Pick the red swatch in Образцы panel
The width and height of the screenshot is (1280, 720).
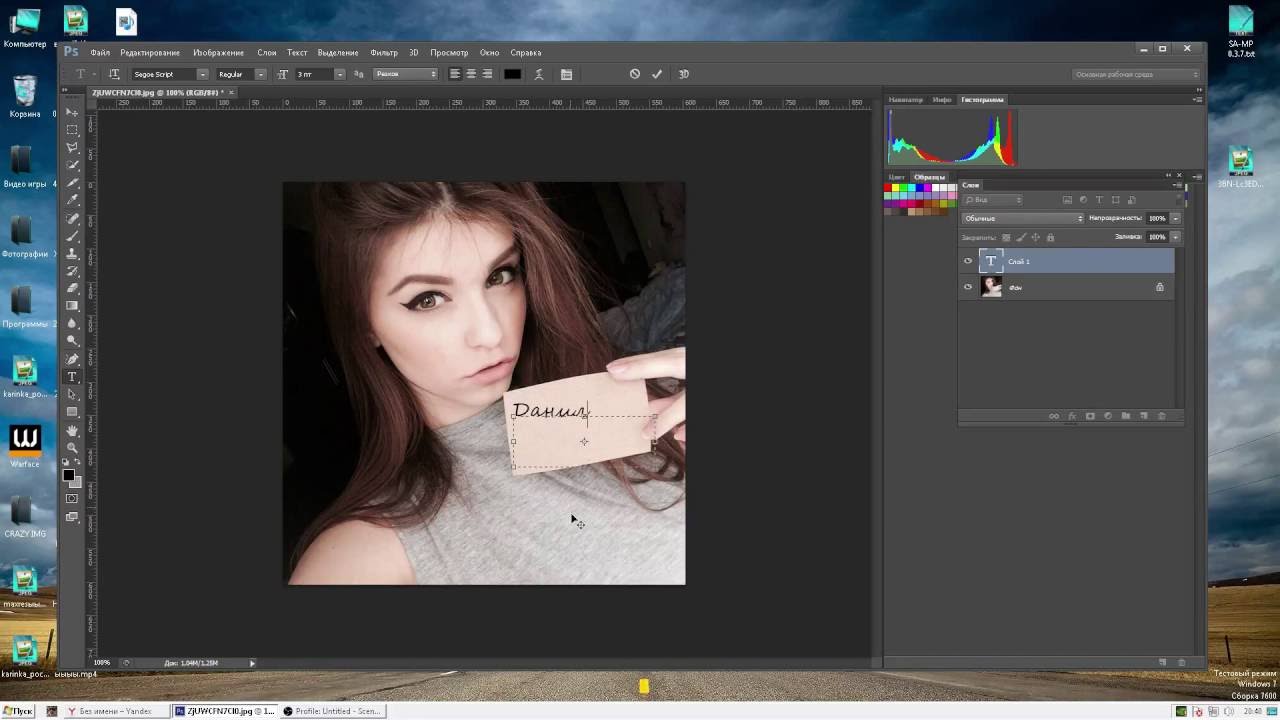point(888,188)
